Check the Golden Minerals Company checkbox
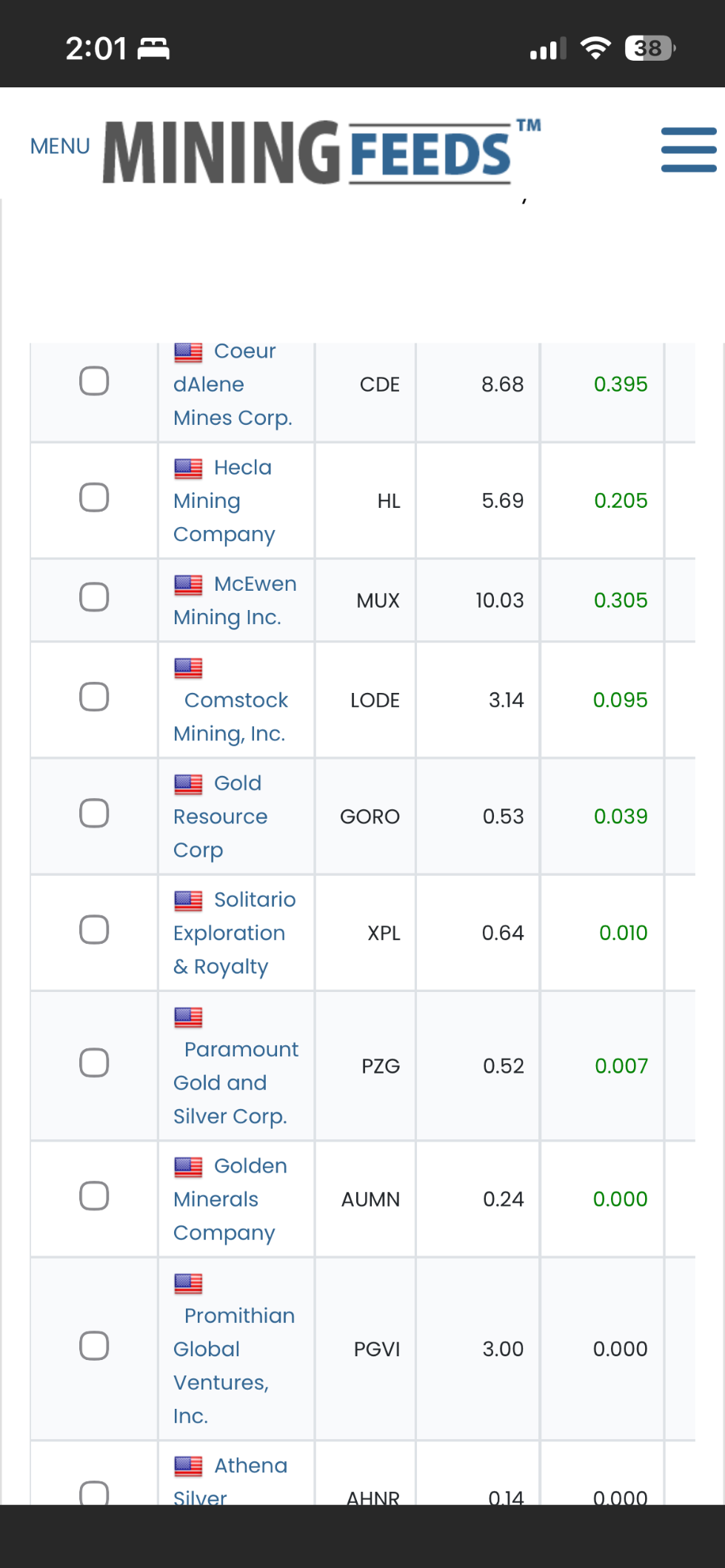This screenshot has width=725, height=1568. click(94, 1196)
